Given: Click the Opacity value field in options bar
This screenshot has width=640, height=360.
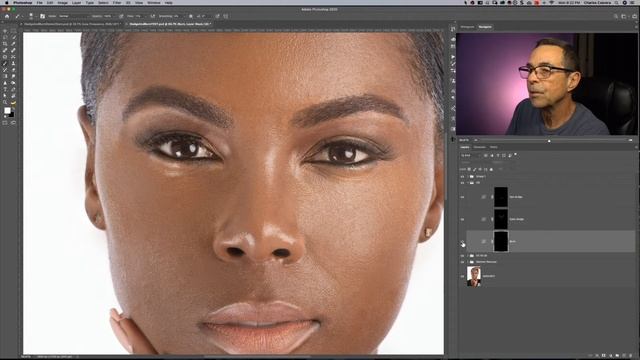Looking at the screenshot, I should 107,16.
